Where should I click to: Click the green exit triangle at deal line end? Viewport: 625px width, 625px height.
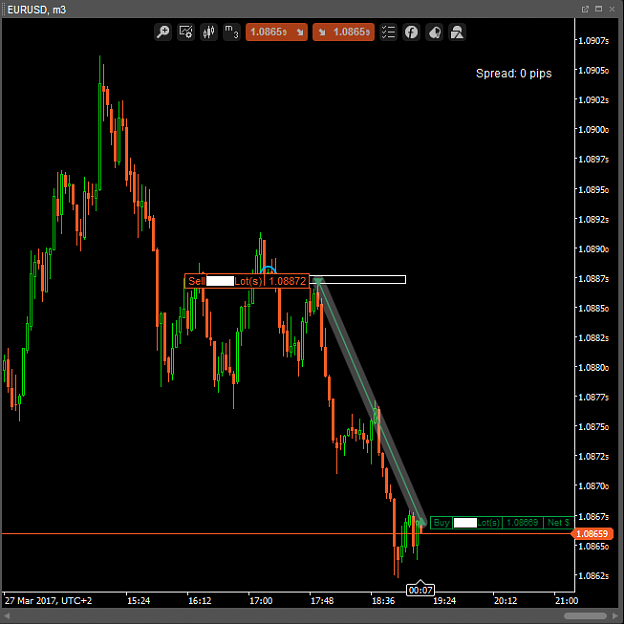[422, 522]
